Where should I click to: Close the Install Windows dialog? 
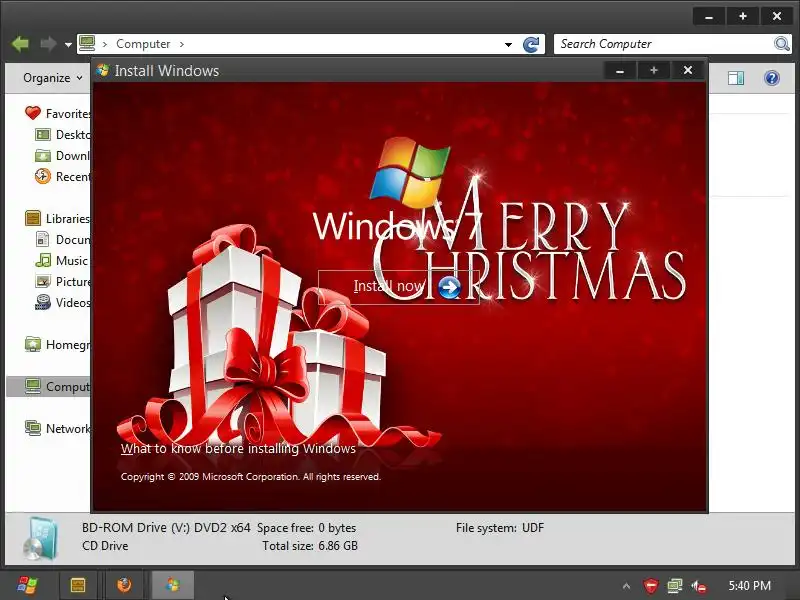point(688,70)
